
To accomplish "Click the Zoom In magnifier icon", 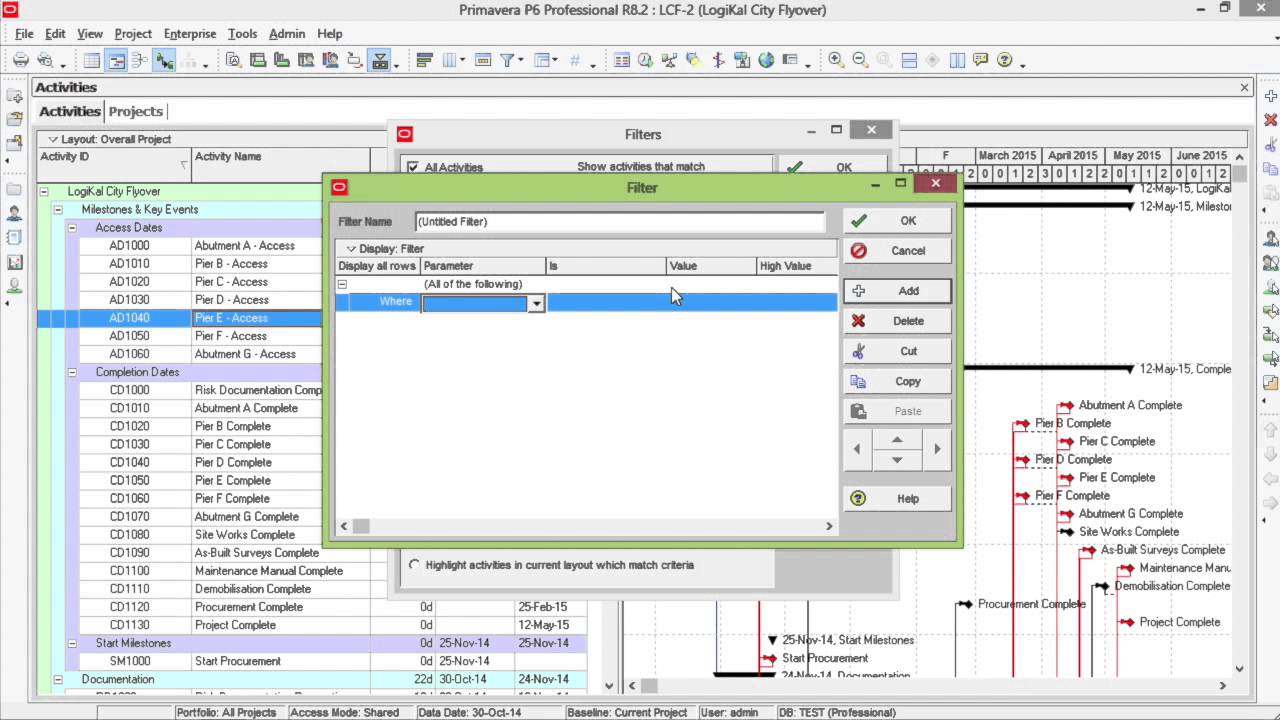I will point(836,60).
